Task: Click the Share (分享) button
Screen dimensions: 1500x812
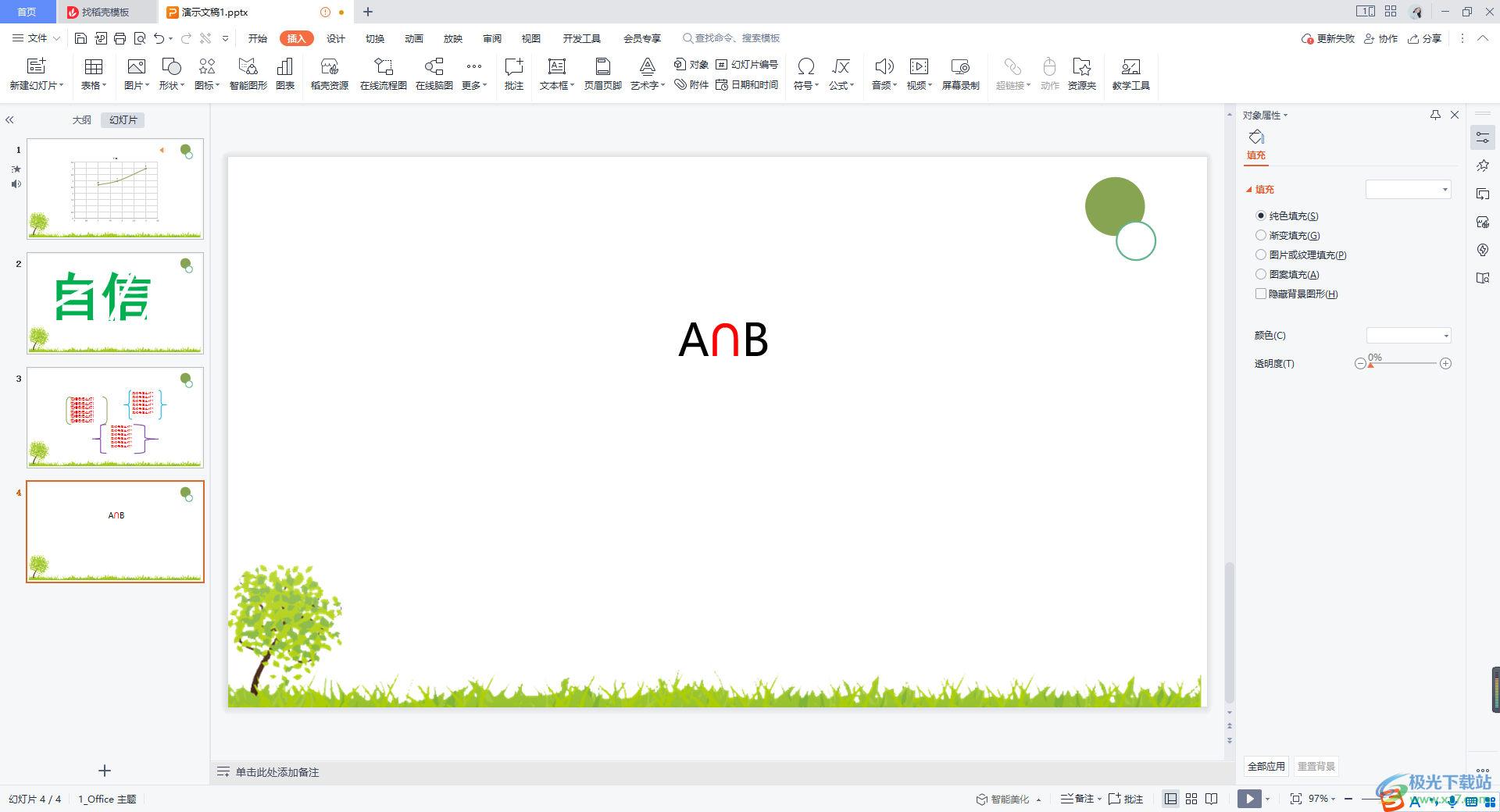Action: point(1425,38)
